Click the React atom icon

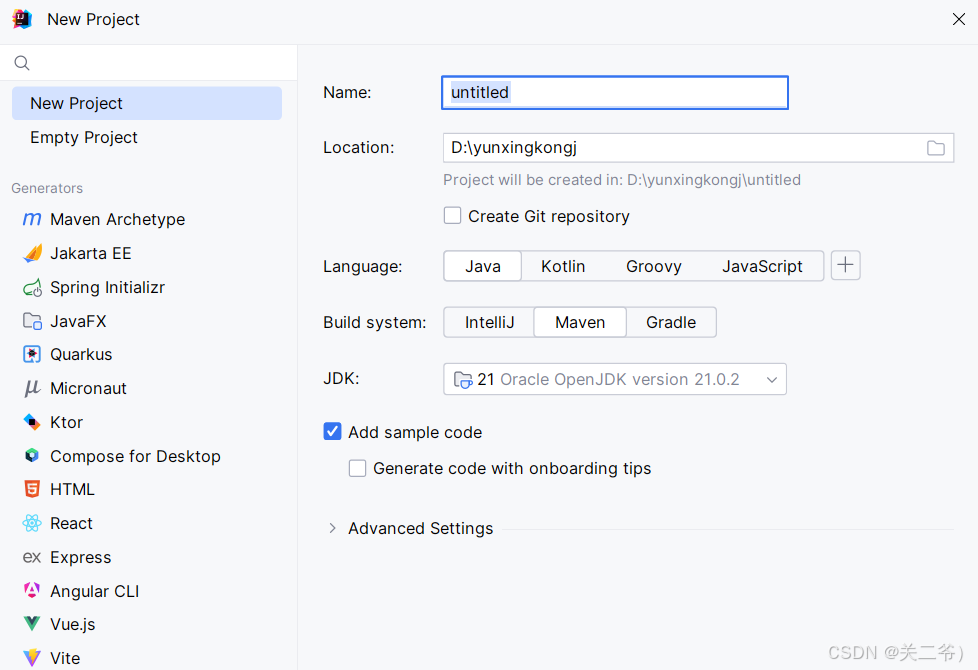click(32, 523)
